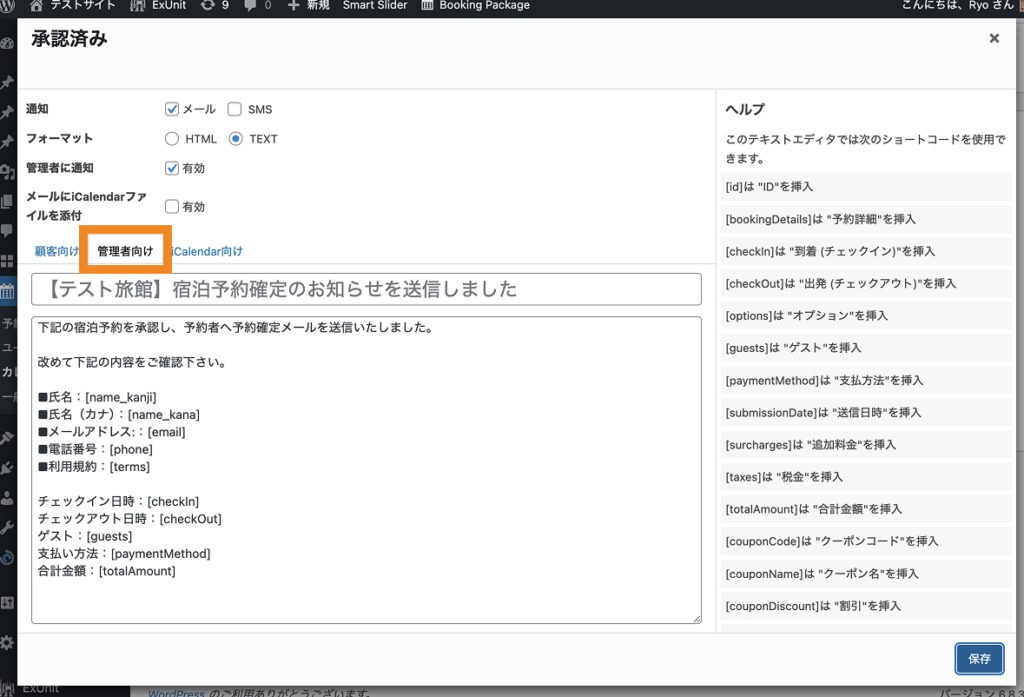
Task: Open the comments bubble icon
Action: click(x=250, y=6)
